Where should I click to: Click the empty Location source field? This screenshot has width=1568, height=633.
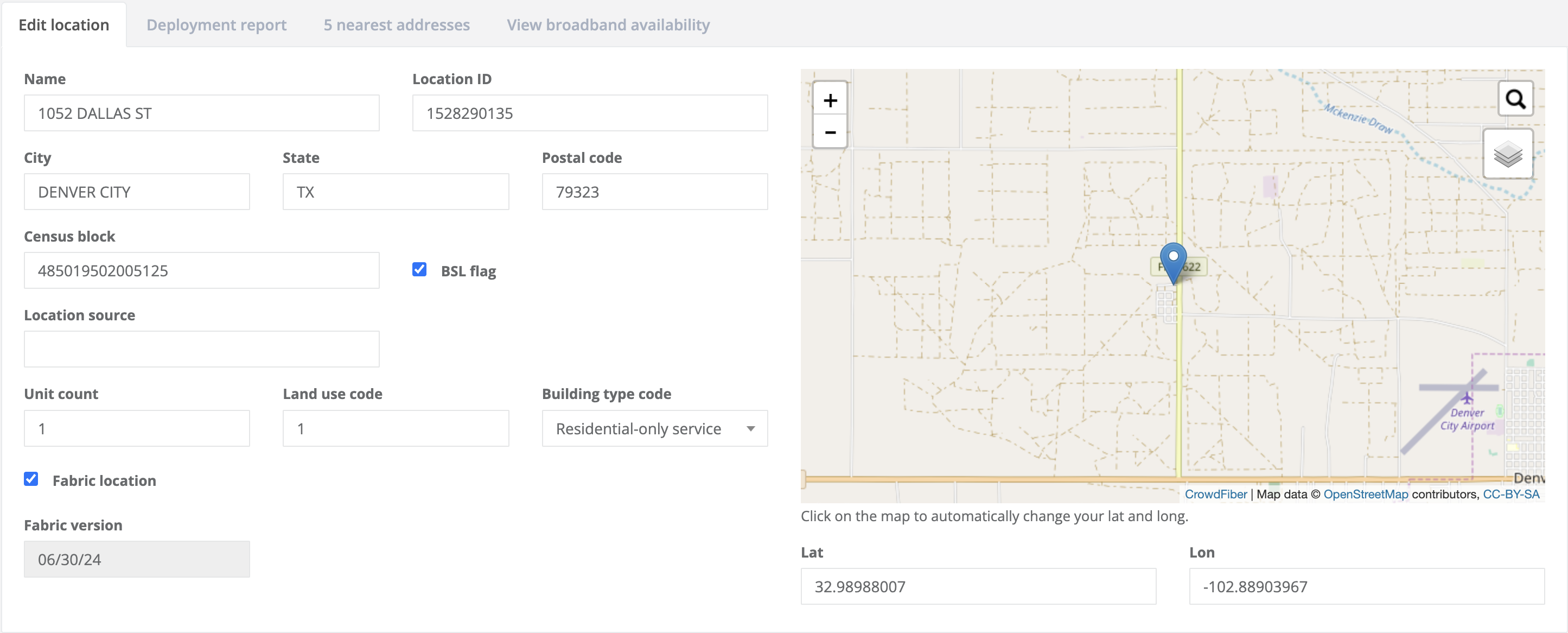click(x=201, y=349)
